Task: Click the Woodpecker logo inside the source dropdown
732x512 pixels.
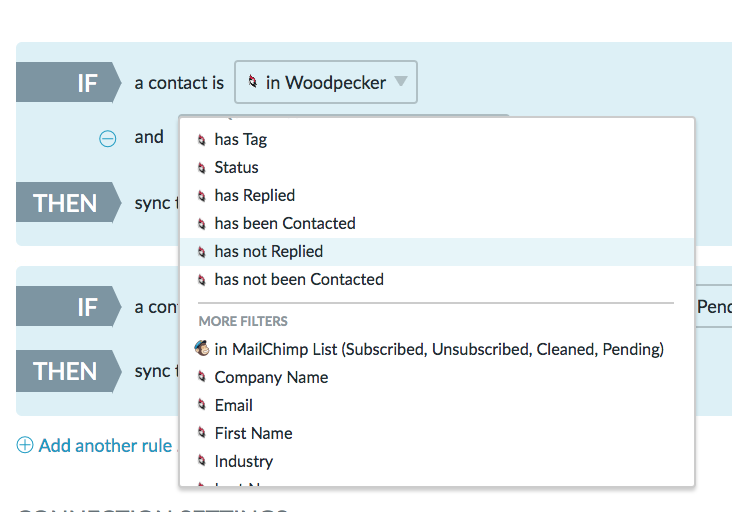Action: 253,81
